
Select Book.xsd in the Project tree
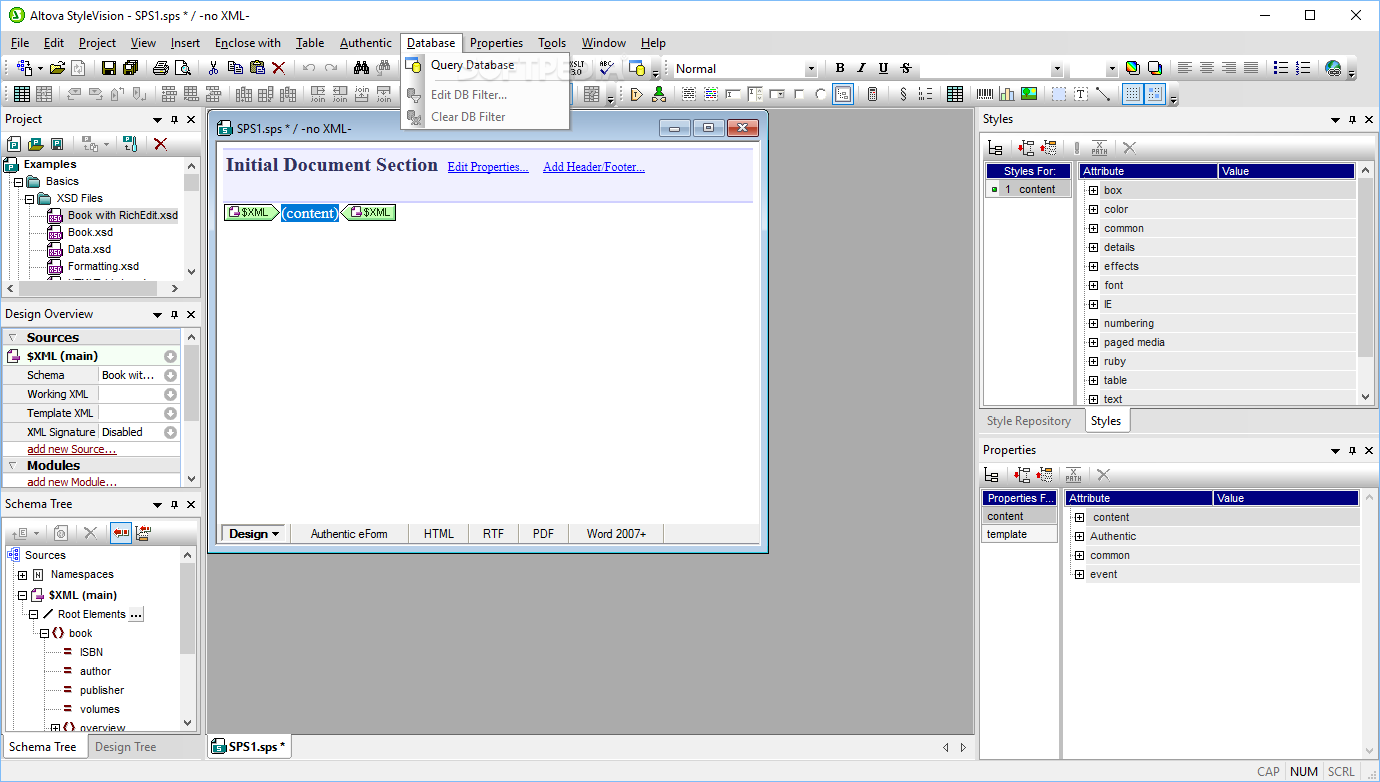[x=90, y=232]
